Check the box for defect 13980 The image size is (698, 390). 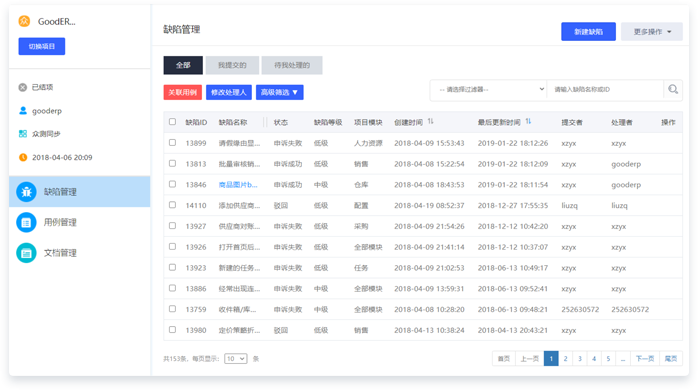(x=172, y=329)
